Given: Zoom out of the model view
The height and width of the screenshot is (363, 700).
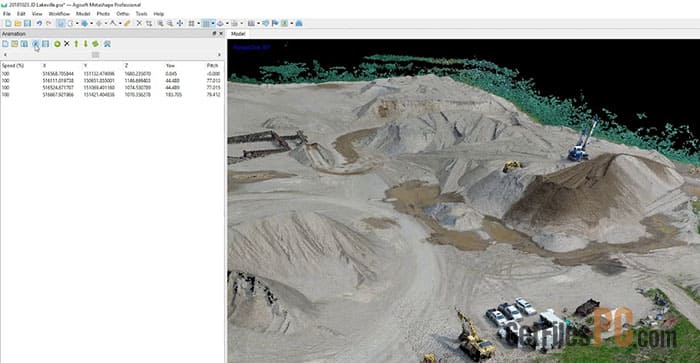Looking at the screenshot, I should (x=170, y=23).
